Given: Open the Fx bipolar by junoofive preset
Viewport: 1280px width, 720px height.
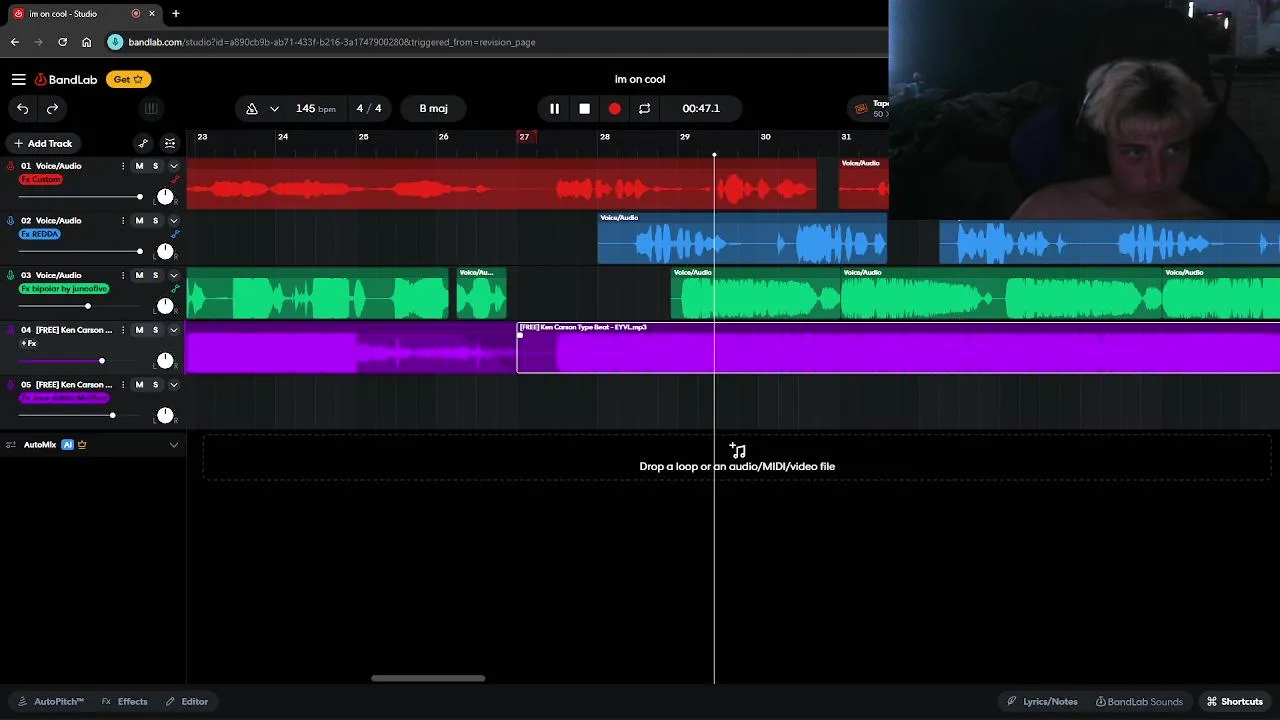Looking at the screenshot, I should [64, 289].
